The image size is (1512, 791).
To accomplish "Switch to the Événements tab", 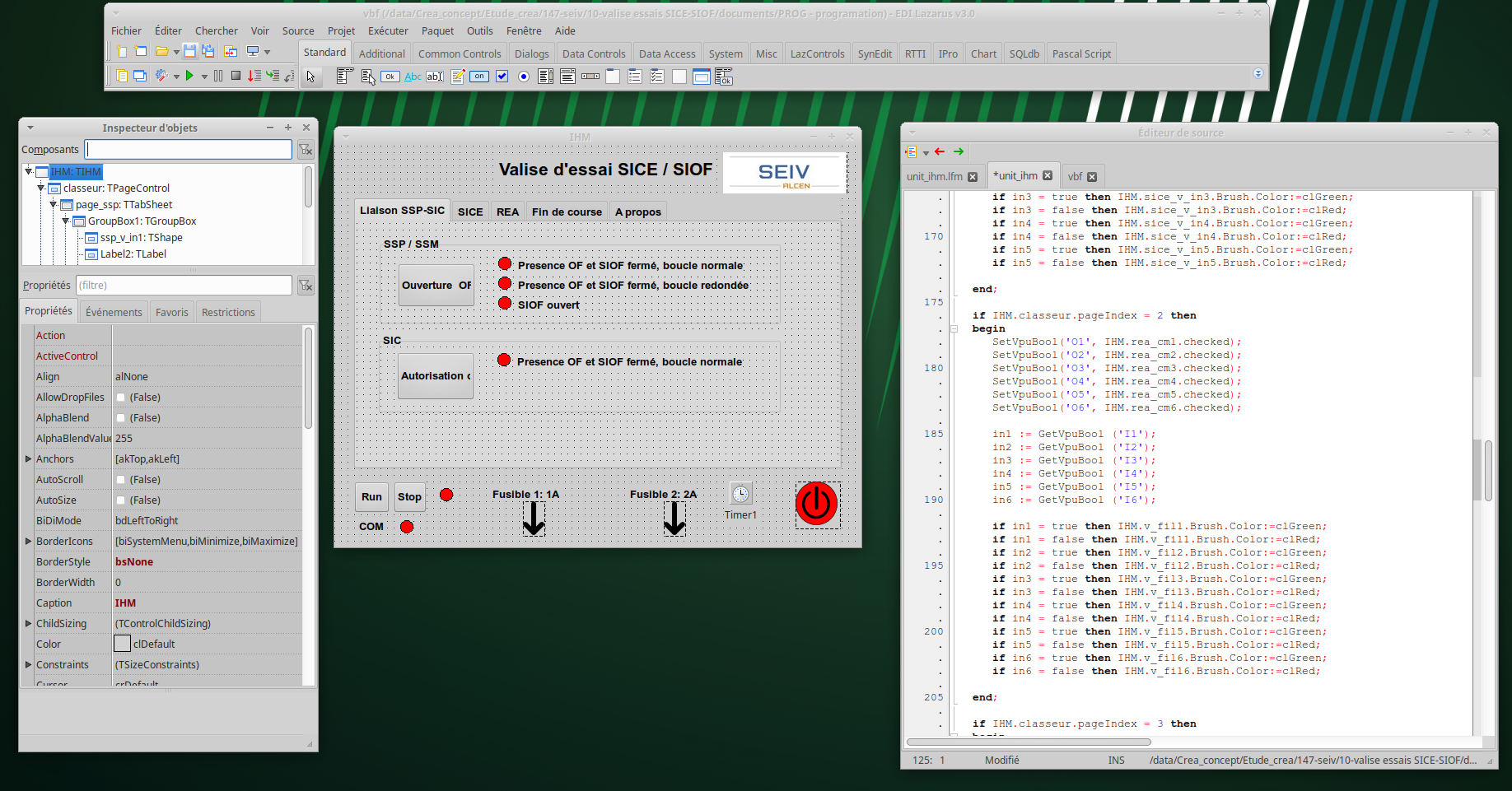I will click(114, 312).
